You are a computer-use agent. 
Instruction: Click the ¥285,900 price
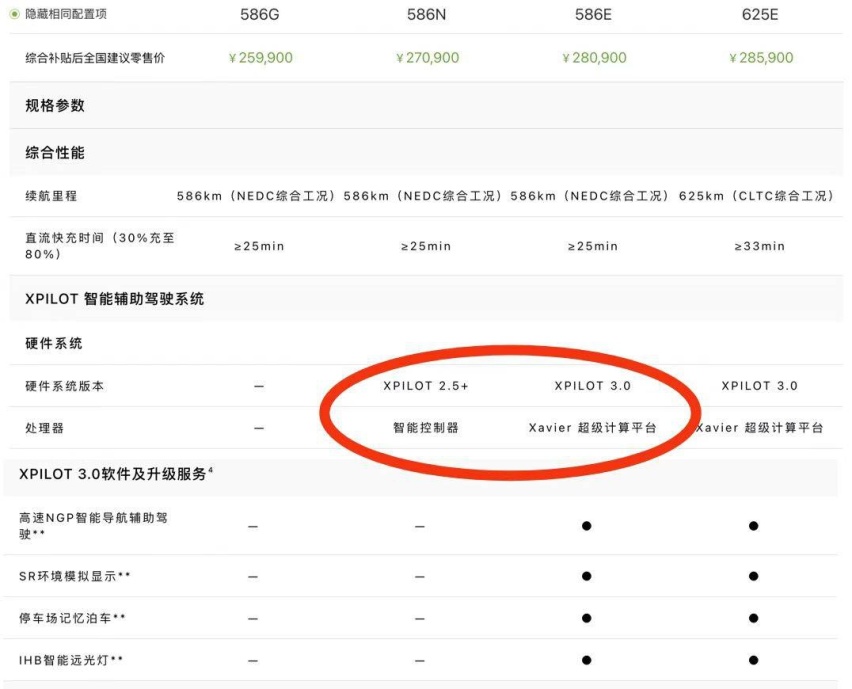point(761,58)
